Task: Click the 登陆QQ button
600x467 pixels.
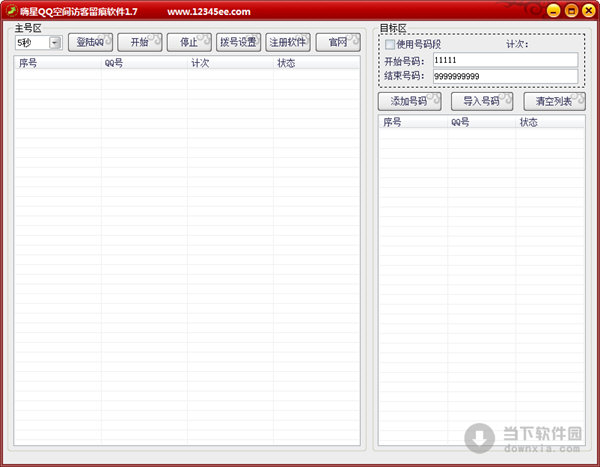Action: tap(90, 43)
